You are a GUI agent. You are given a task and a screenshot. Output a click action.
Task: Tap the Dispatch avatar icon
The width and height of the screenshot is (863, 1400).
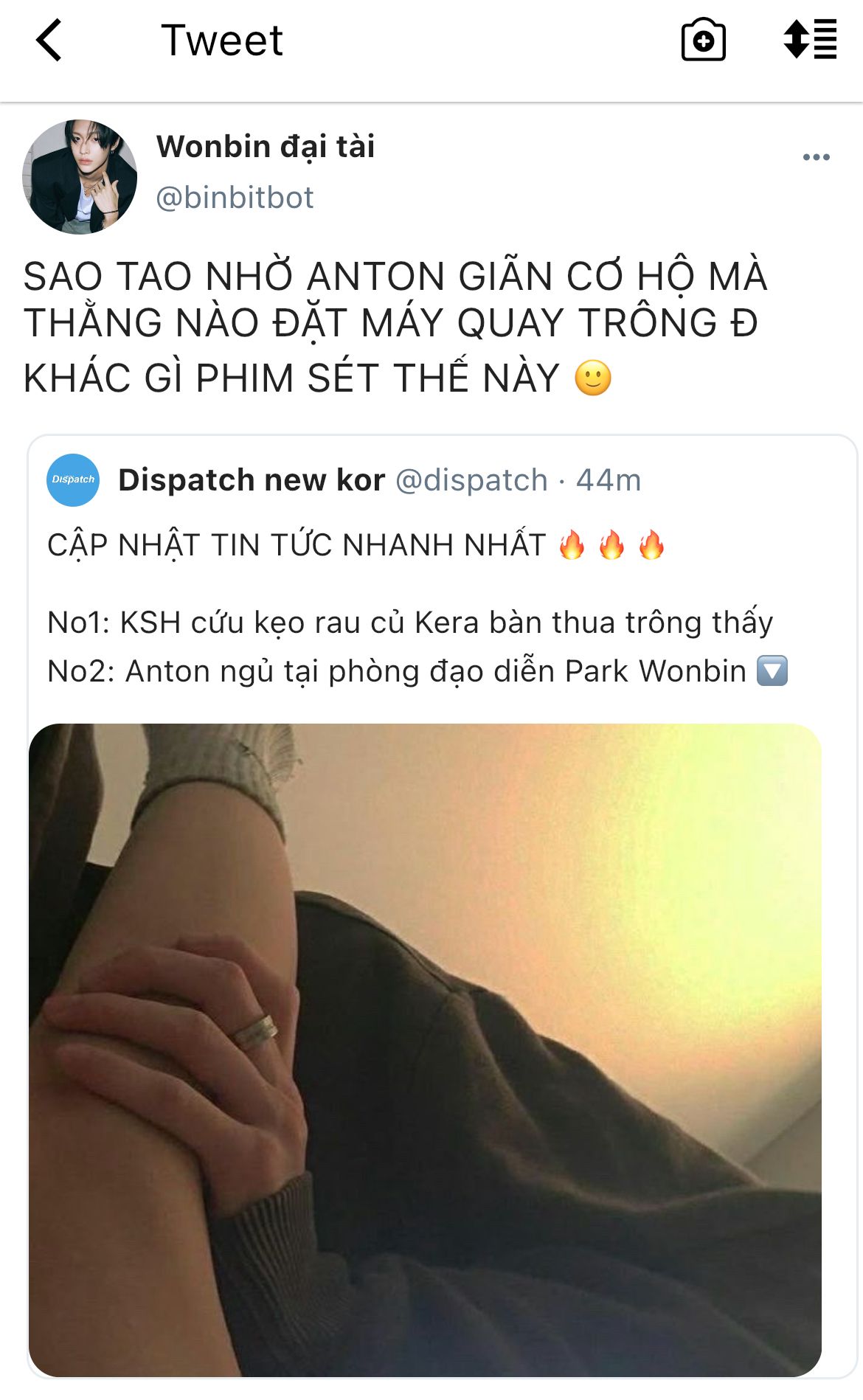click(x=73, y=480)
